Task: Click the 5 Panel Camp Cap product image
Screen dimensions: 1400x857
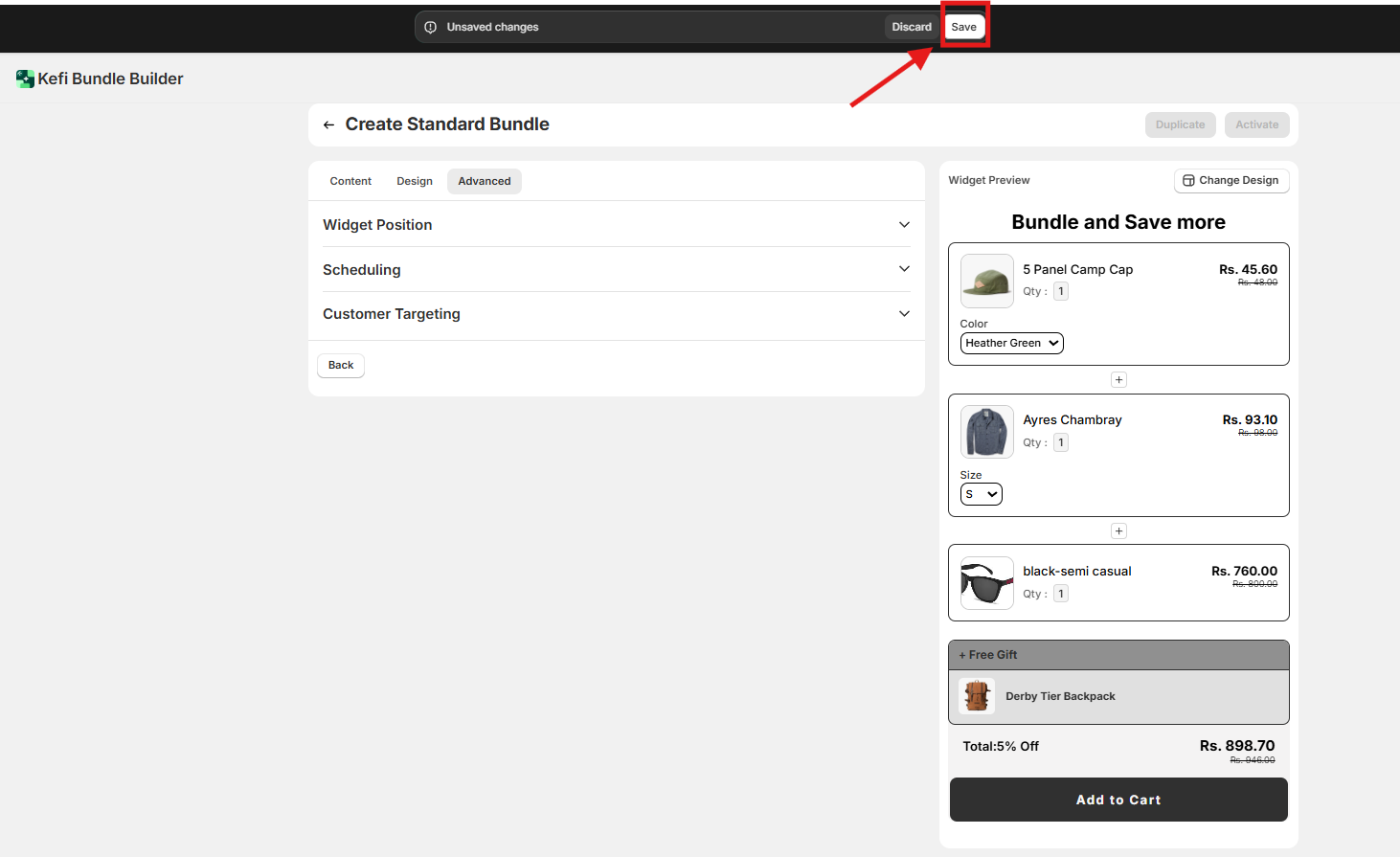Action: [986, 281]
